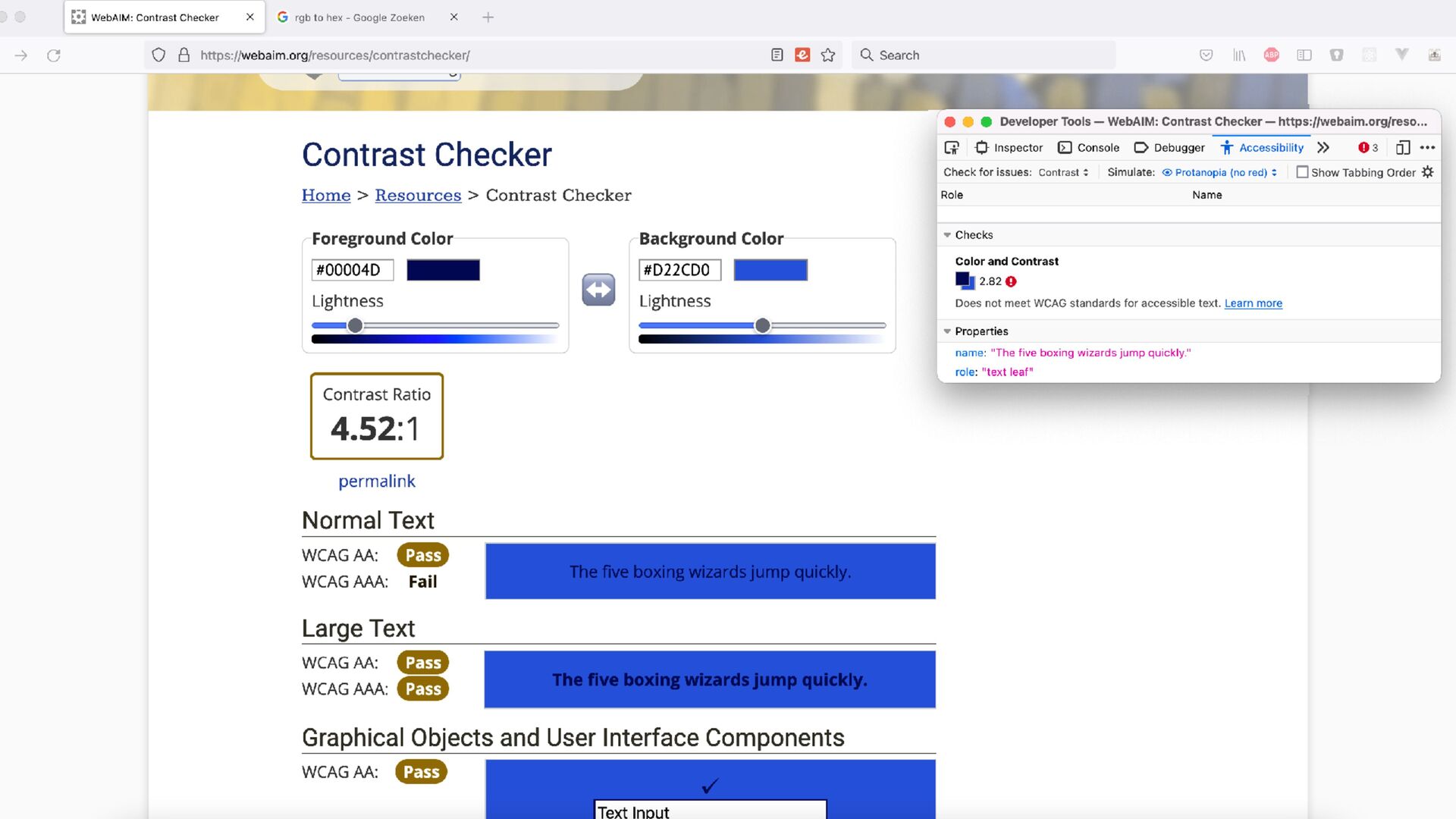Click the browser forward arrow
The height and width of the screenshot is (819, 1456).
pyautogui.click(x=21, y=55)
